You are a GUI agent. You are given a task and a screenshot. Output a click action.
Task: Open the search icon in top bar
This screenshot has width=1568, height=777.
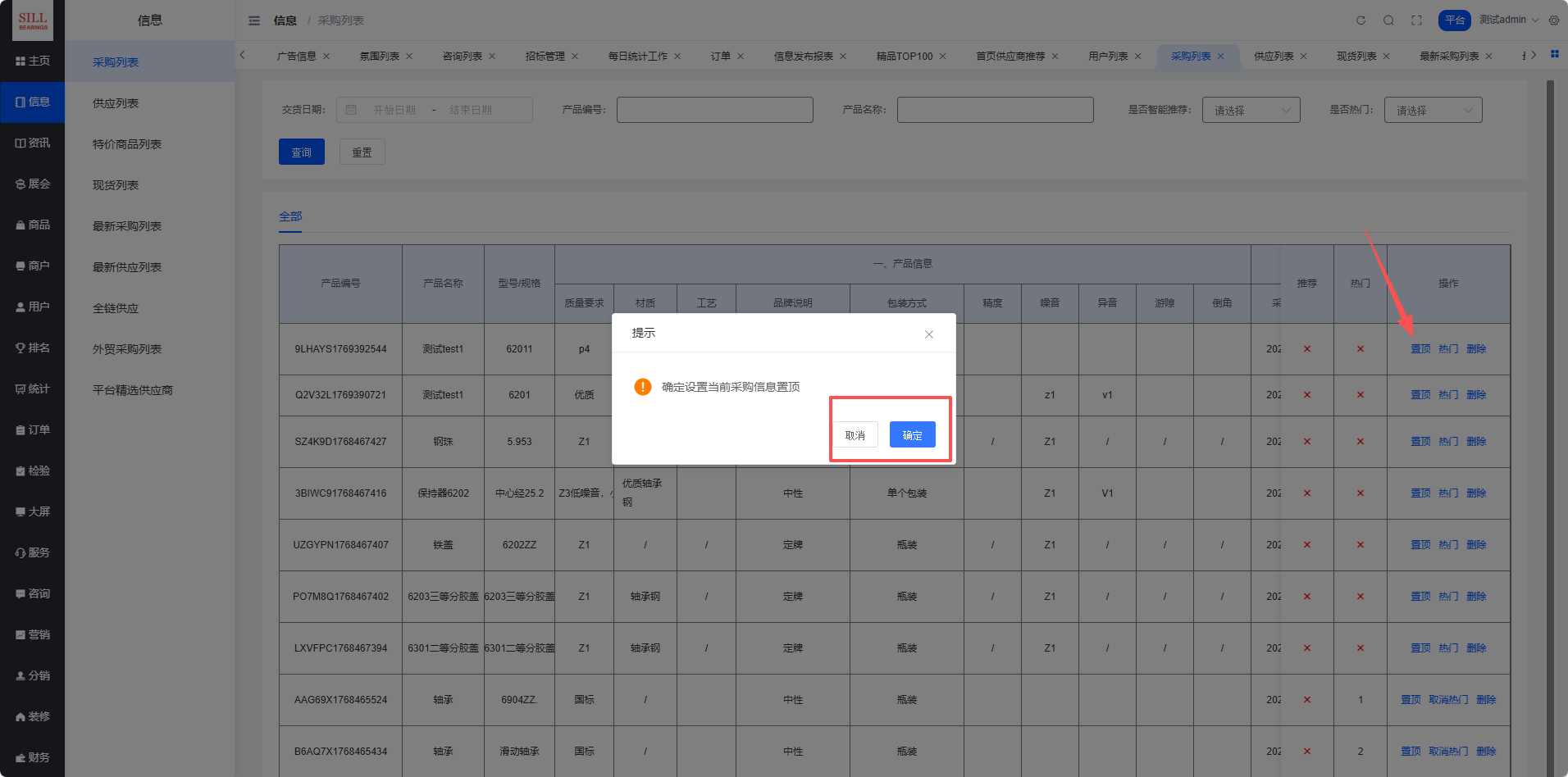[1388, 20]
